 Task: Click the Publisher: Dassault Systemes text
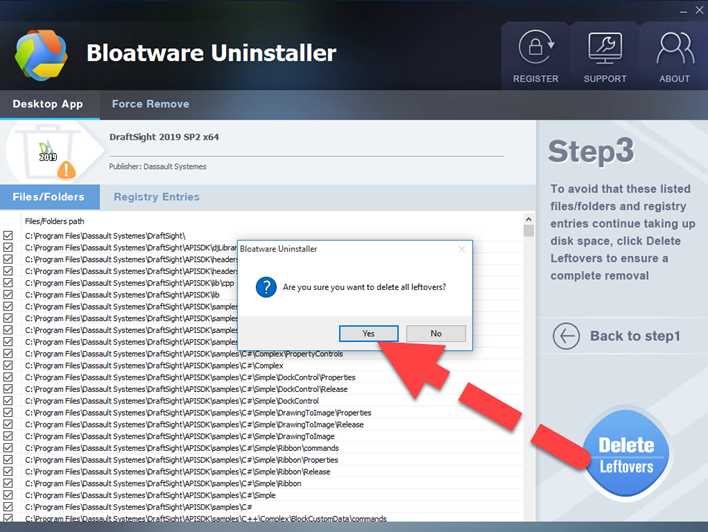pos(157,167)
